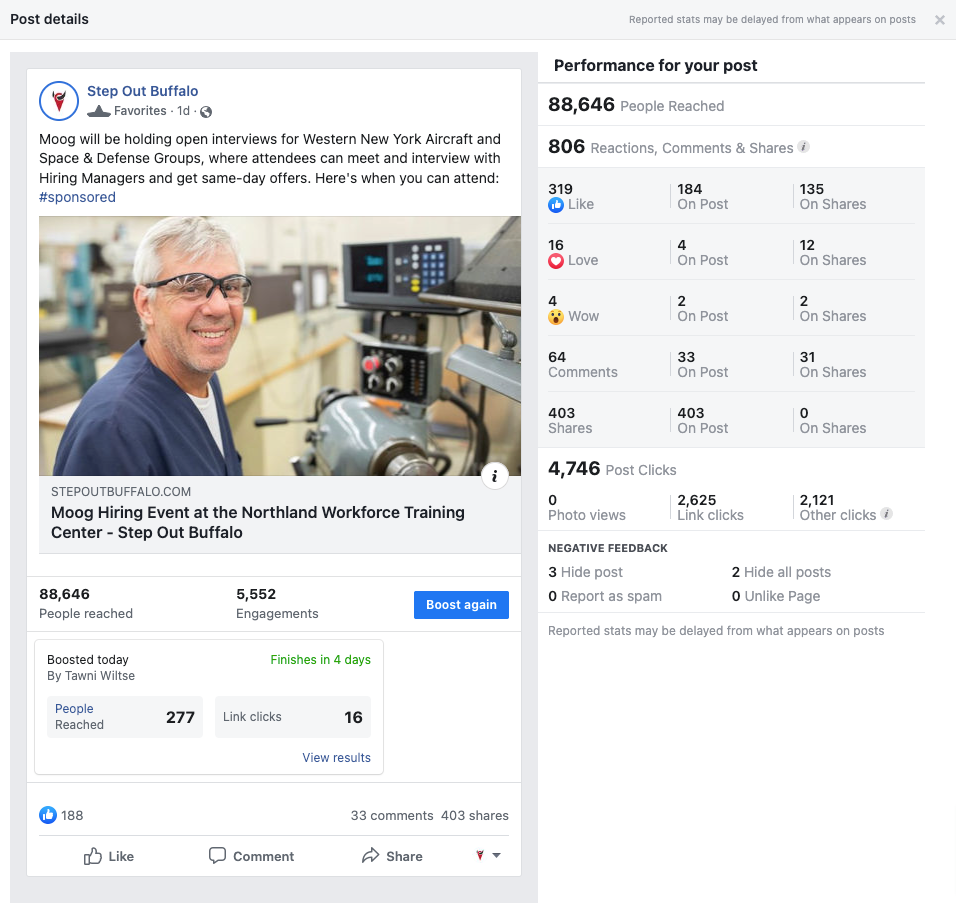
Task: Open the Step Out Buffalo page name link
Action: (x=143, y=91)
